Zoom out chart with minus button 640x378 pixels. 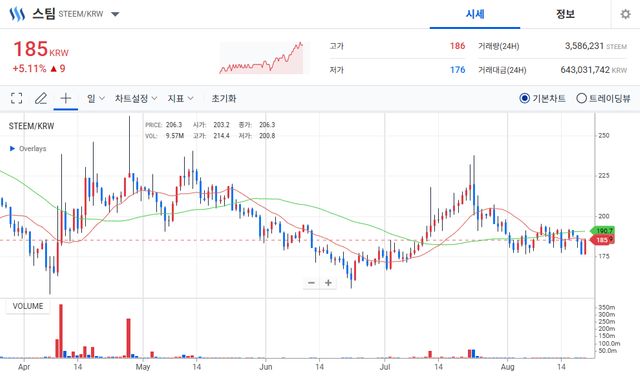click(311, 283)
